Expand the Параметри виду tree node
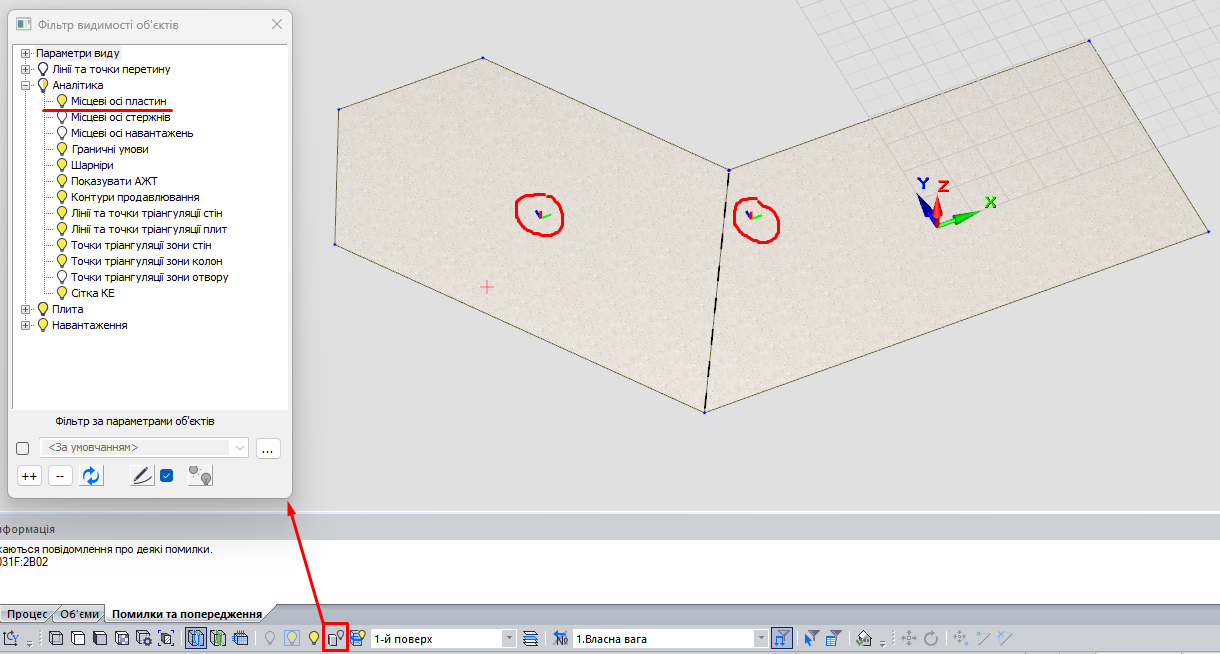1220x654 pixels. 26,53
